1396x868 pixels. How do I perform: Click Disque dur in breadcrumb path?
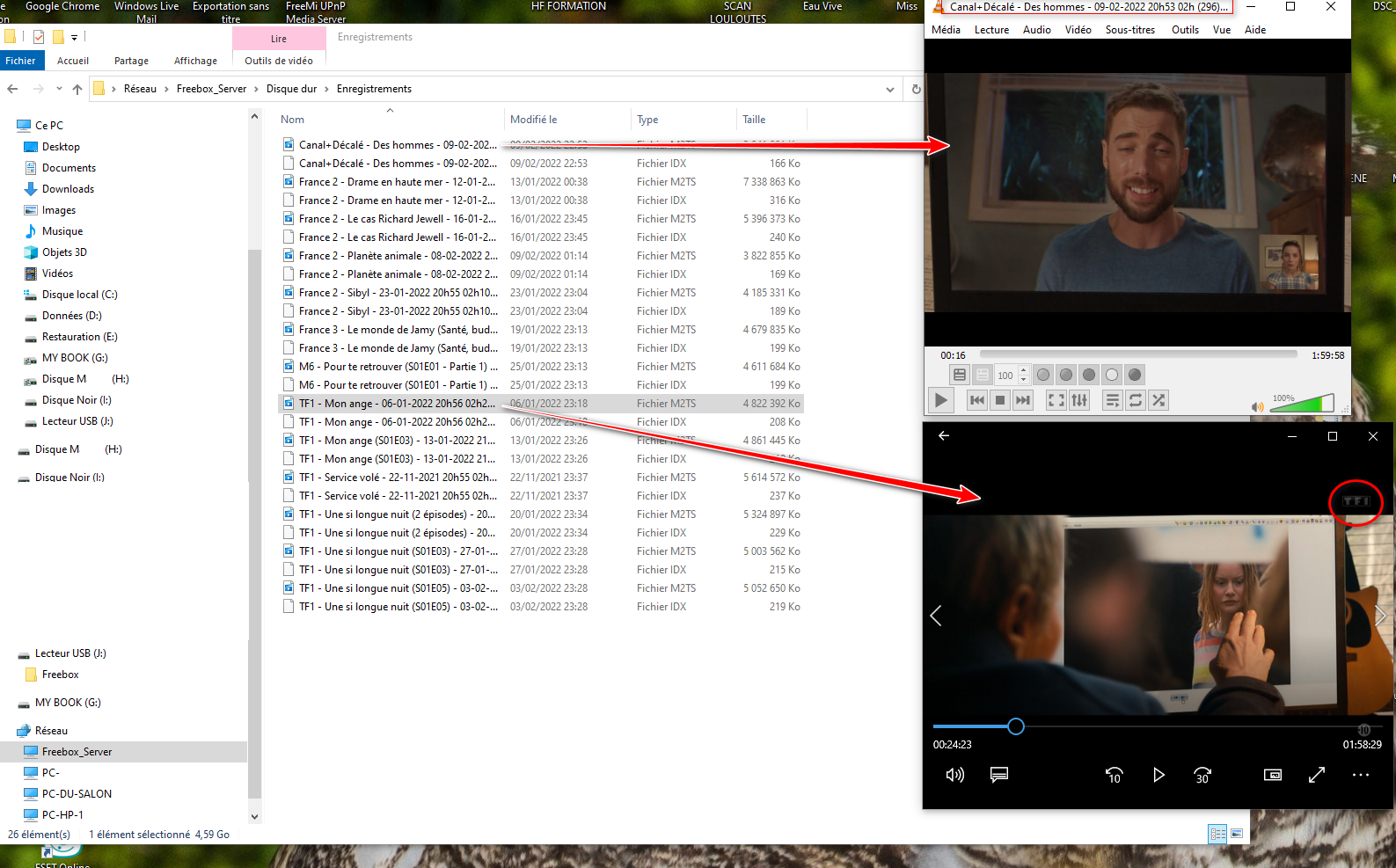click(x=291, y=89)
